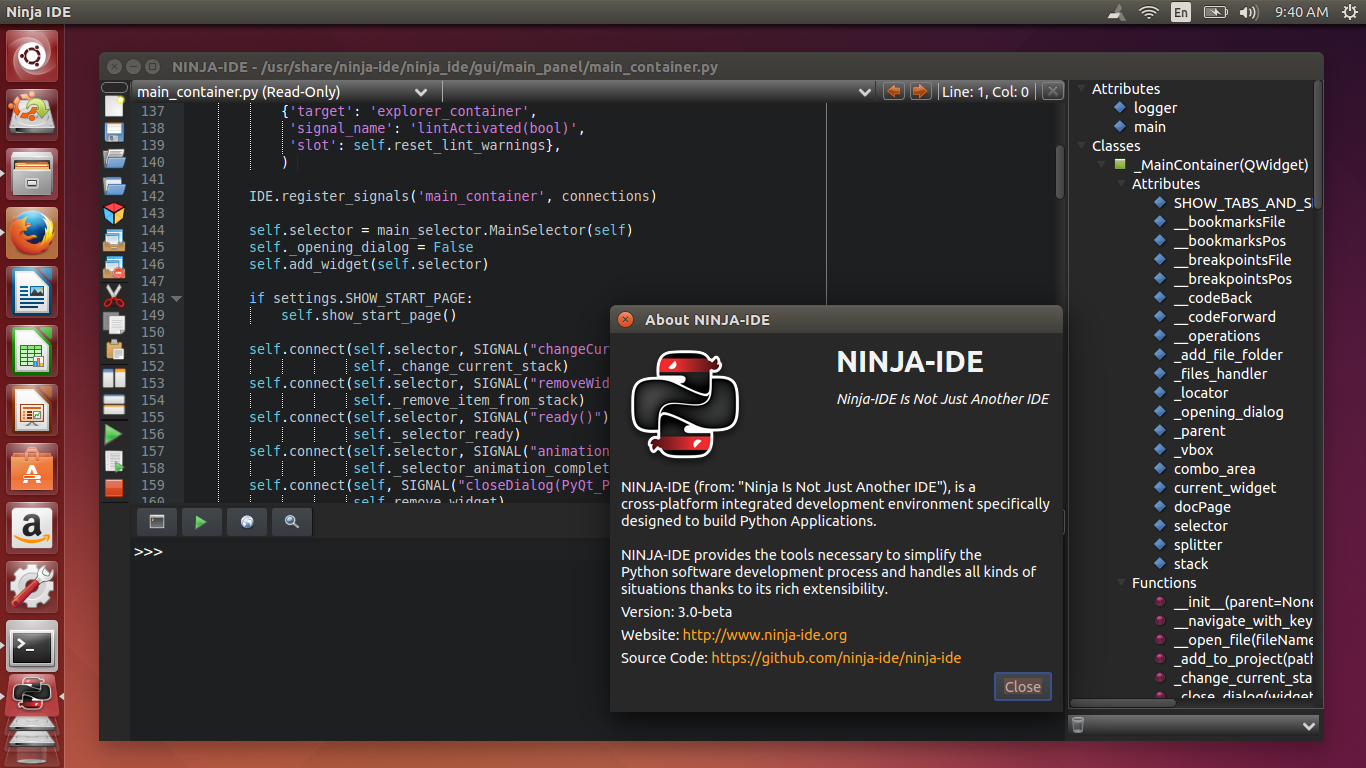Stop execution with the orange square icon

click(113, 486)
